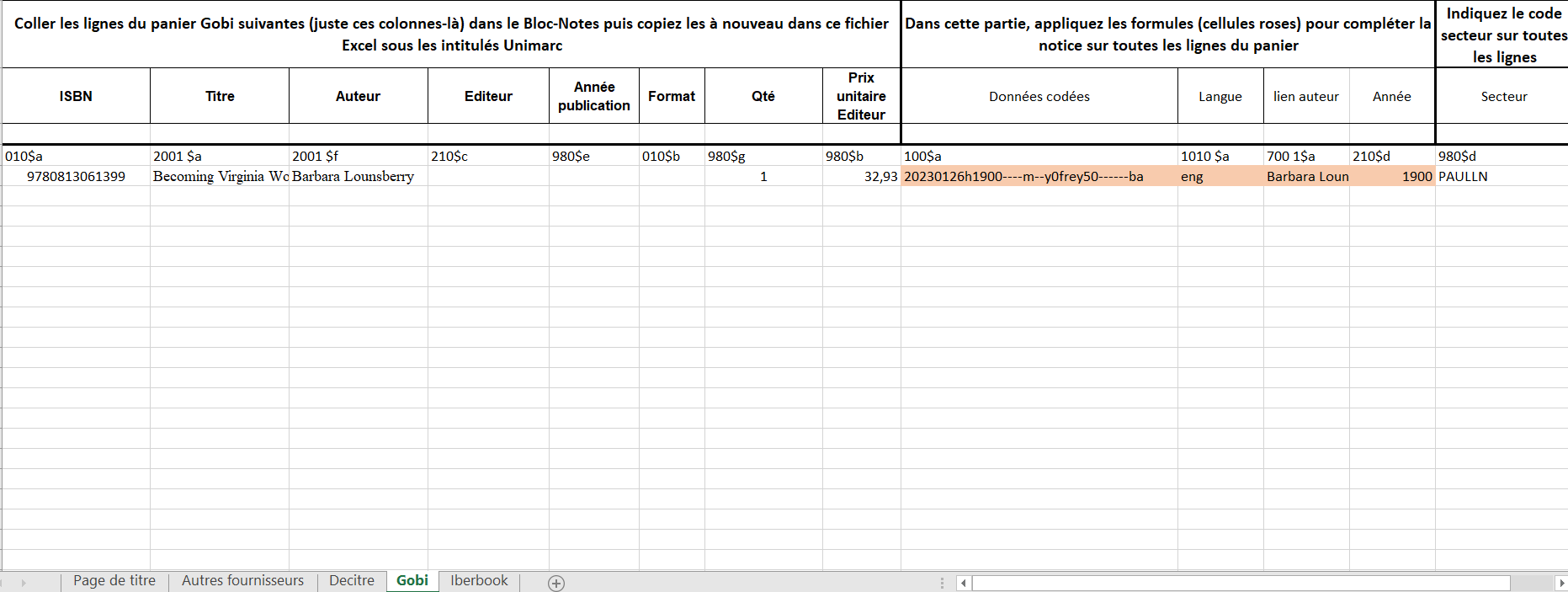
Task: Click the scroll left arrow of horizontal scrollbar
Action: pos(964,583)
